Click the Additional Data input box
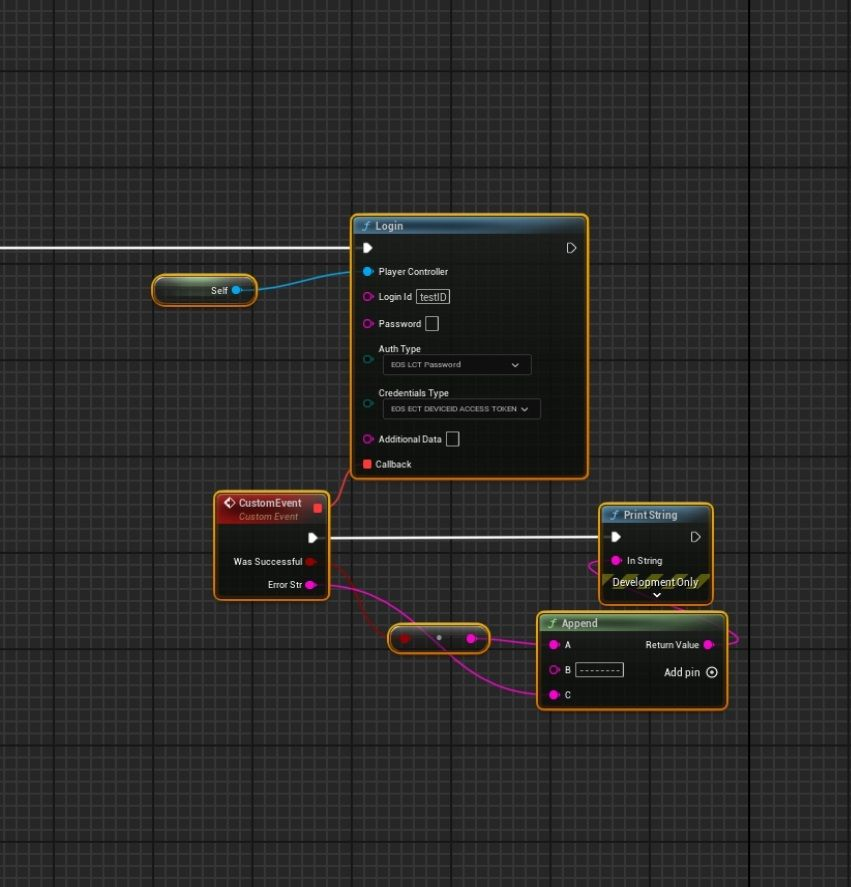 point(452,439)
